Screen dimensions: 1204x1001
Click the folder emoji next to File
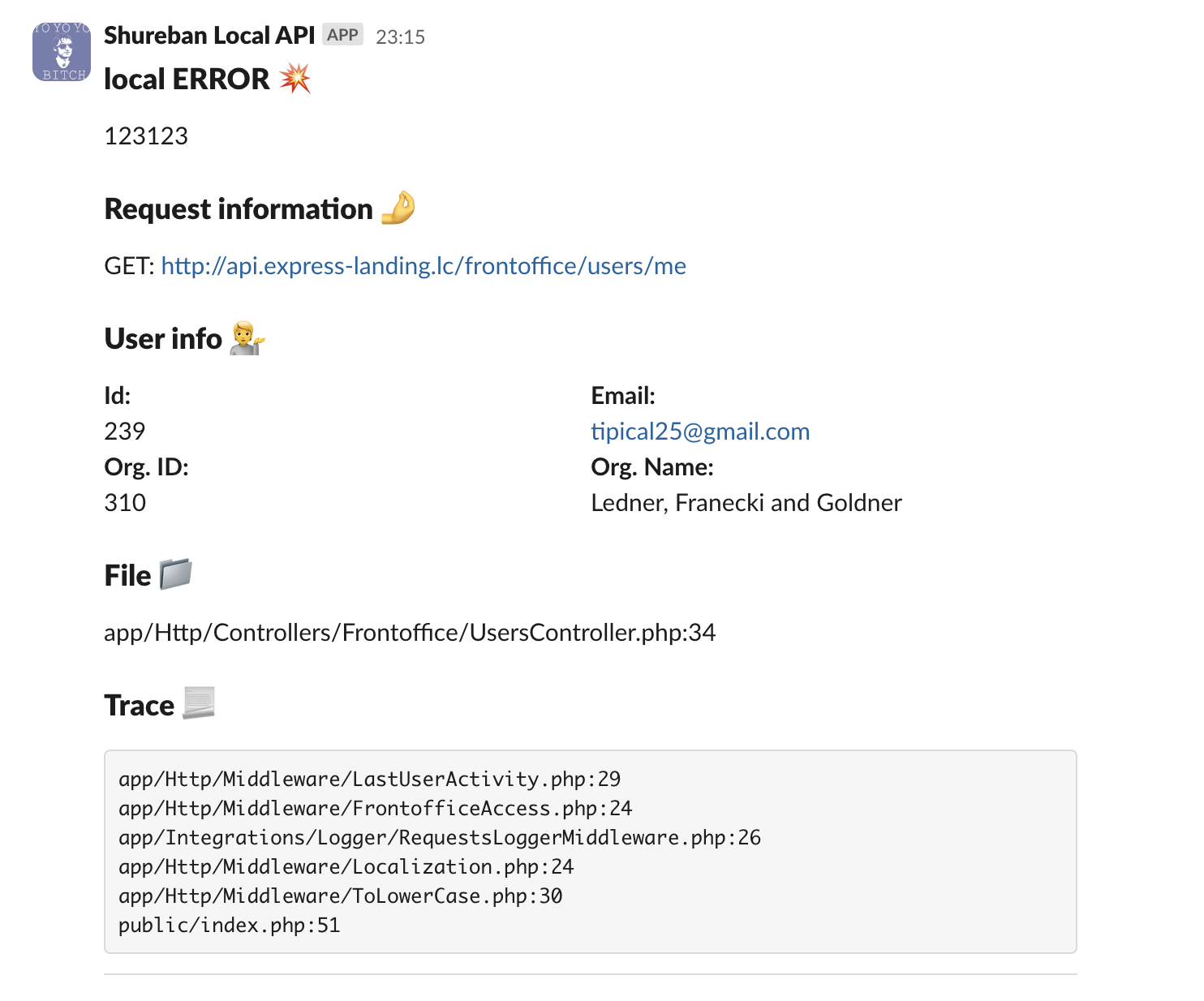point(175,574)
